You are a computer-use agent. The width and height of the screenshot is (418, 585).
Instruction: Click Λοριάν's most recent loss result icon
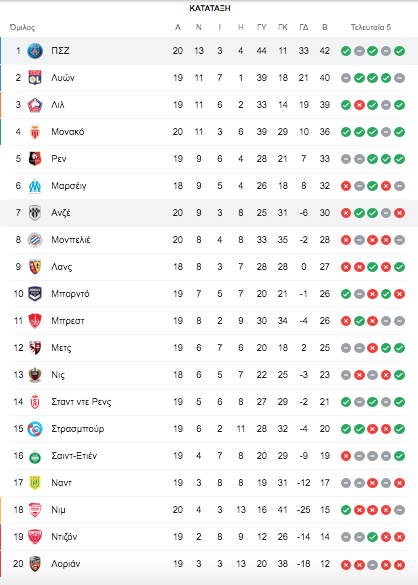(x=399, y=565)
